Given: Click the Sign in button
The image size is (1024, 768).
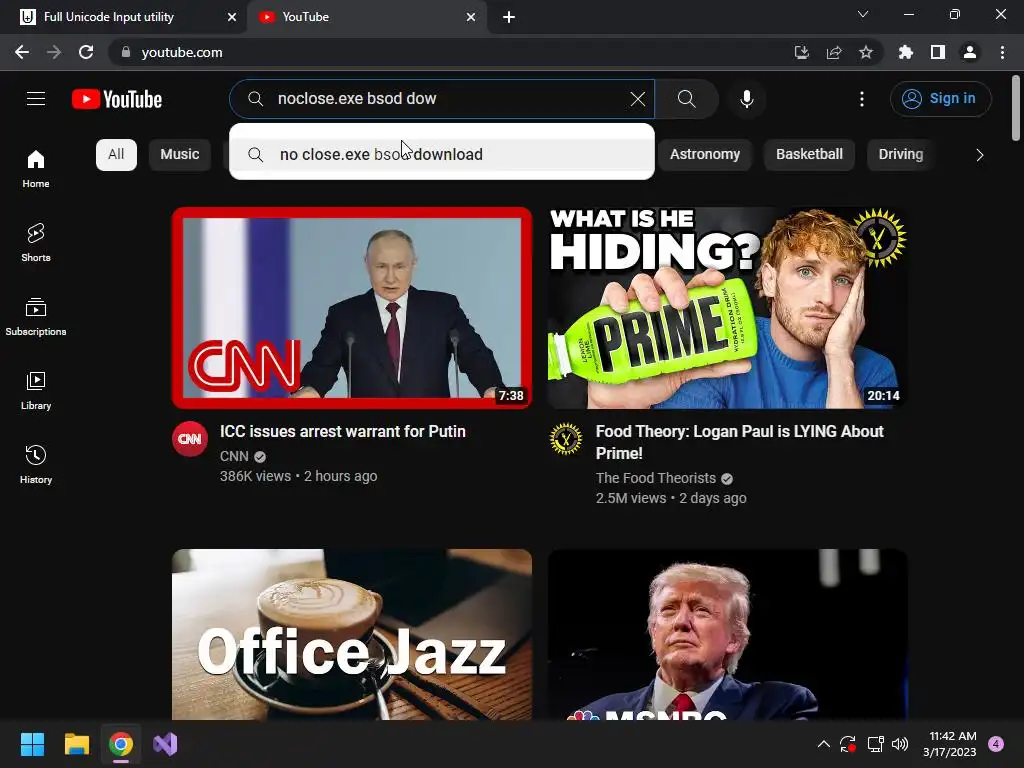Looking at the screenshot, I should coord(940,99).
